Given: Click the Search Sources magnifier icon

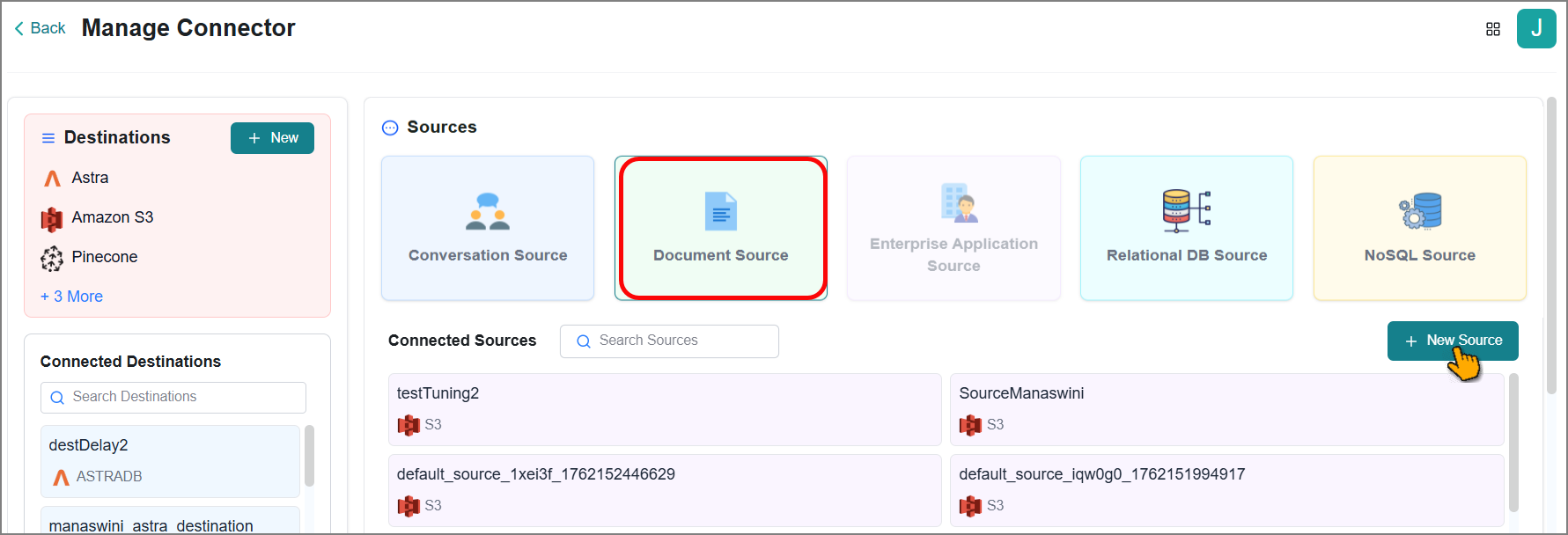Looking at the screenshot, I should pos(584,341).
